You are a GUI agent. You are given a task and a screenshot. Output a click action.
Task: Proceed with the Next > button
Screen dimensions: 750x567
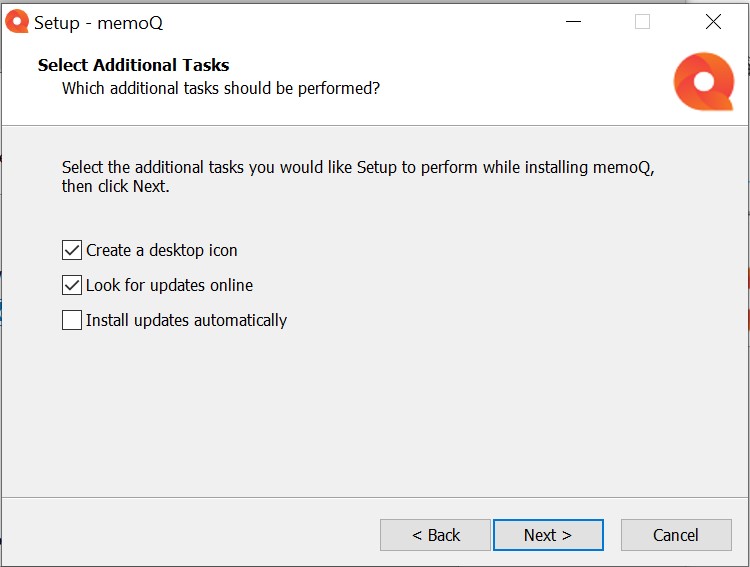tap(548, 535)
